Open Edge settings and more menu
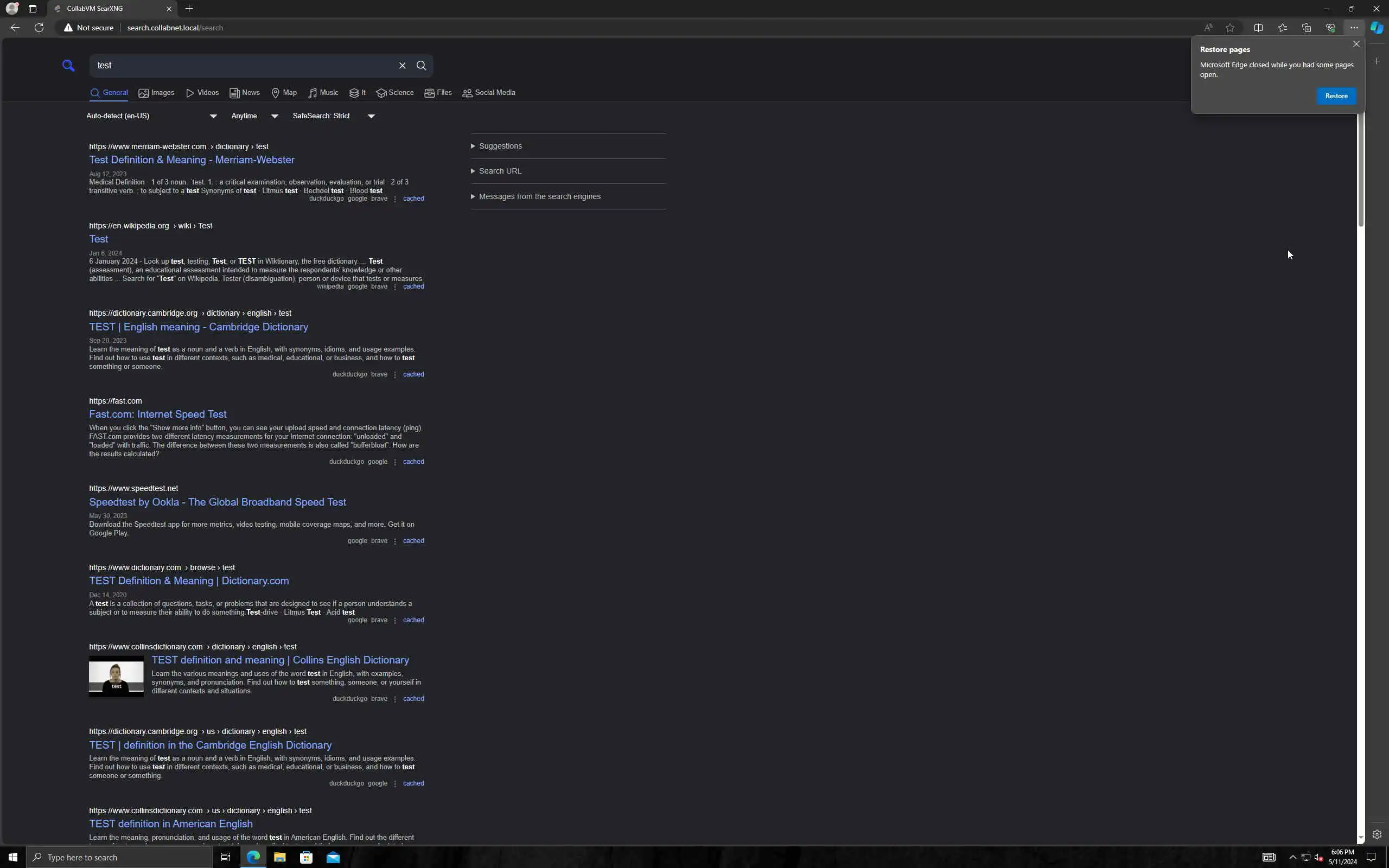 tap(1354, 28)
